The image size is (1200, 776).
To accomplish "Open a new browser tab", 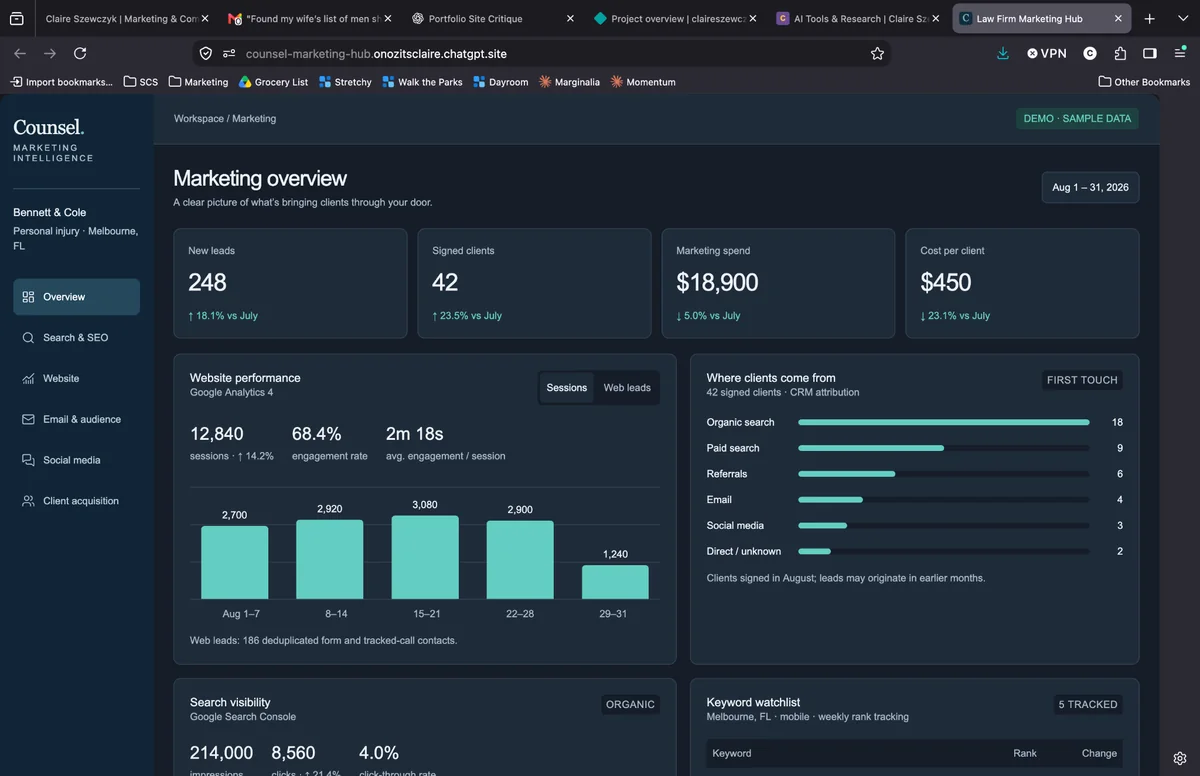I will point(1150,19).
